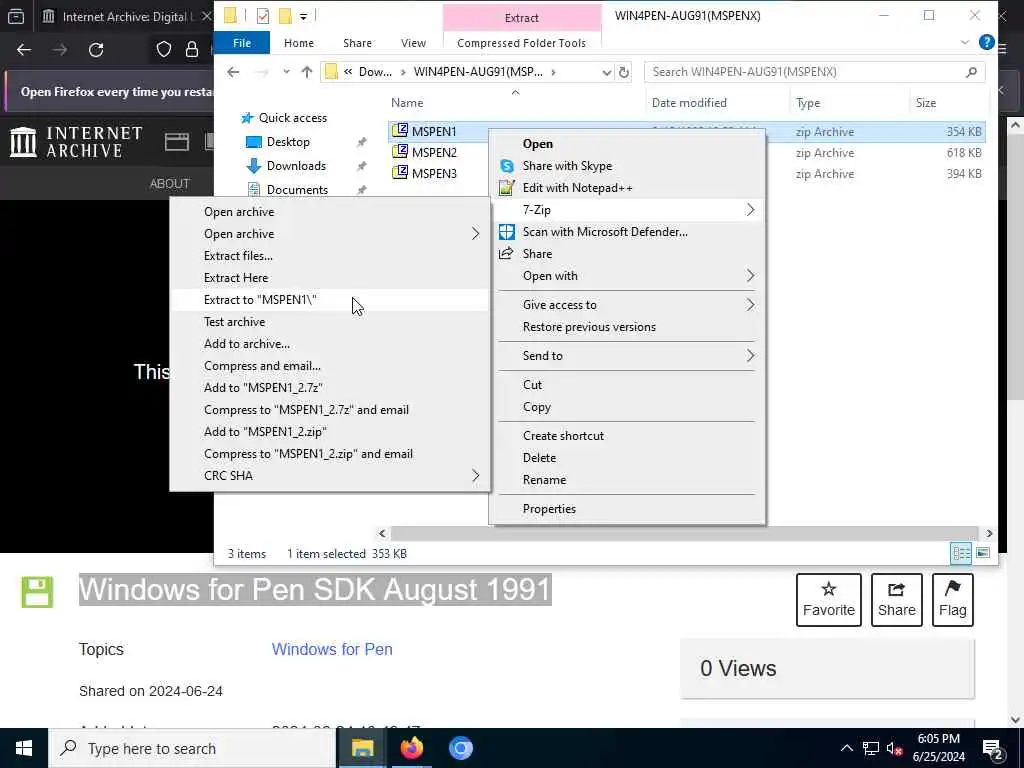Screen dimensions: 1024x768
Task: Choose Extract to "MSPEN1\"
Action: (329, 300)
